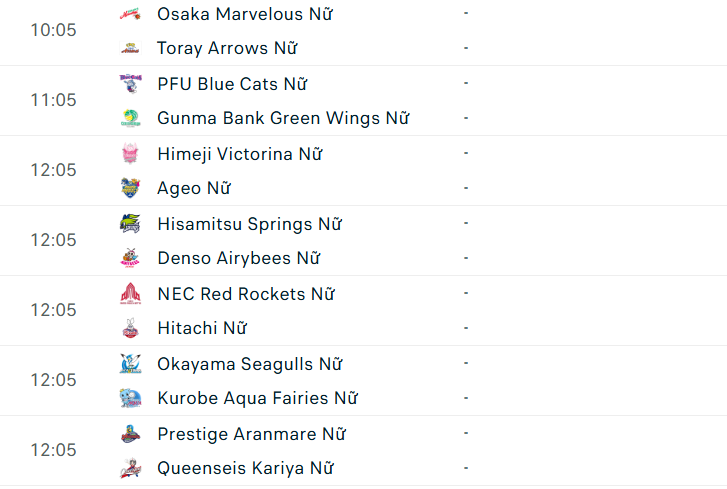This screenshot has height=489, width=727.
Task: Open Denso Airybees Nữ team link
Action: (238, 258)
